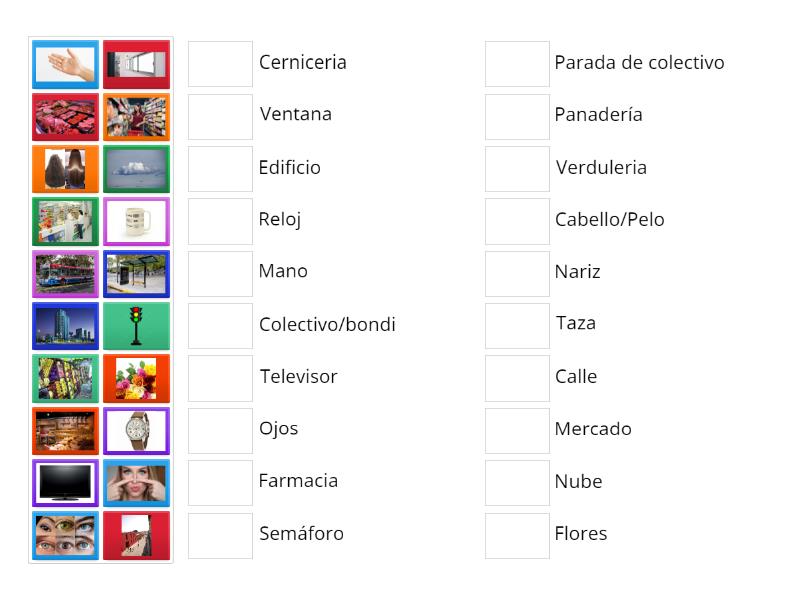Click the wristwatch image

(137, 429)
